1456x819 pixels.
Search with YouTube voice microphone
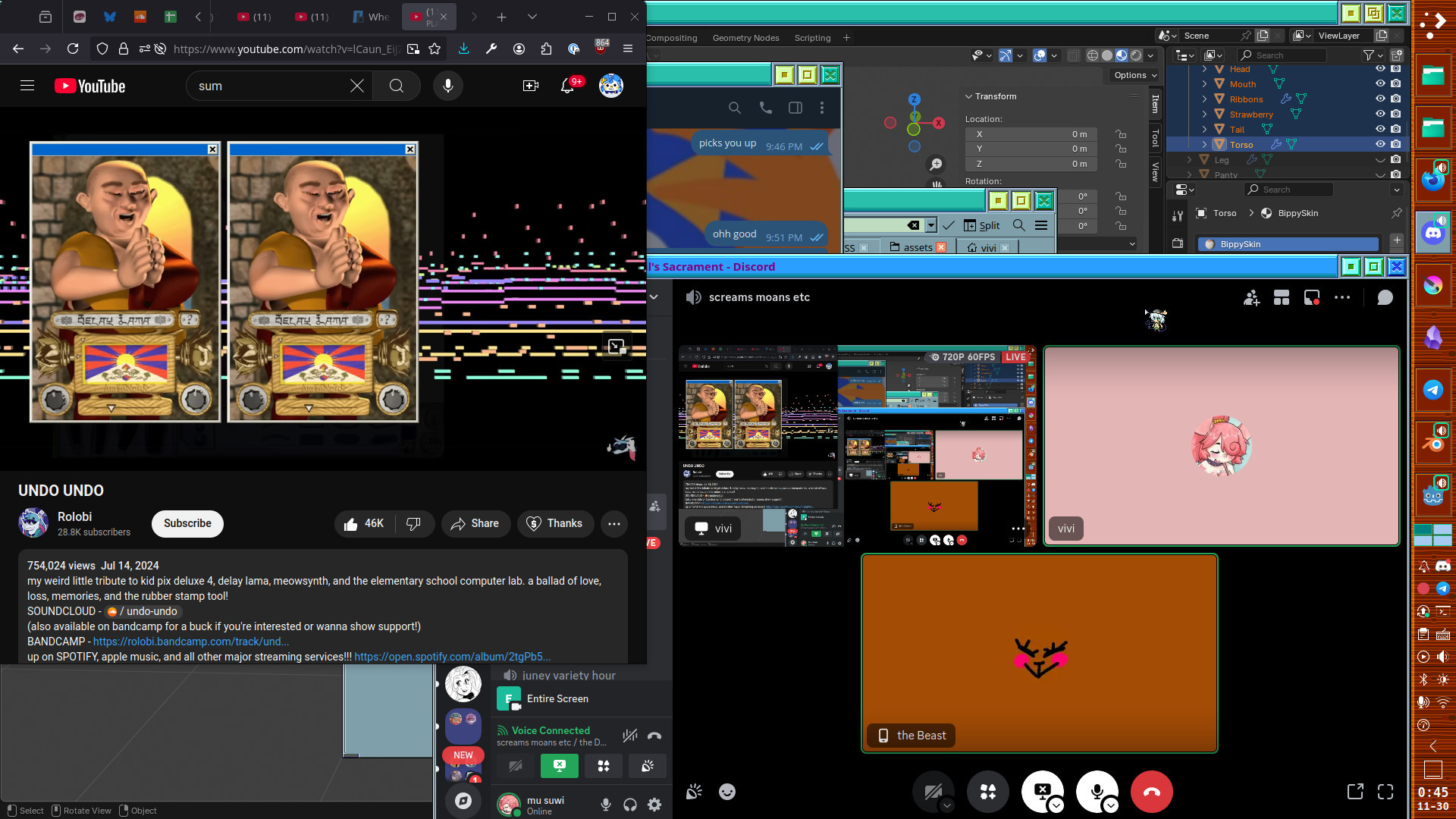[448, 86]
